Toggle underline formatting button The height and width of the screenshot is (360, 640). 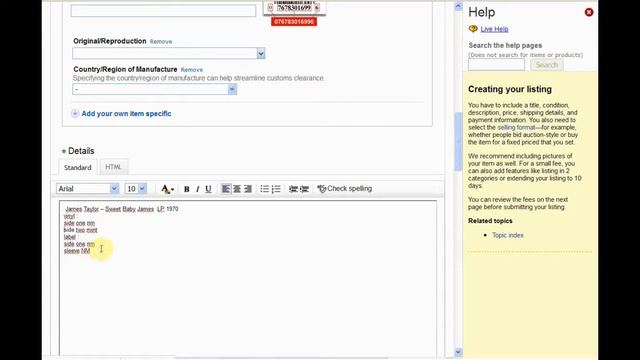pos(208,189)
